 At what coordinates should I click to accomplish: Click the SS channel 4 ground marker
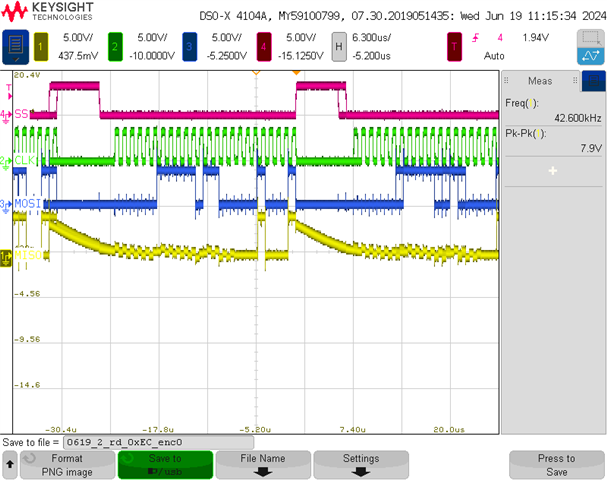5,116
